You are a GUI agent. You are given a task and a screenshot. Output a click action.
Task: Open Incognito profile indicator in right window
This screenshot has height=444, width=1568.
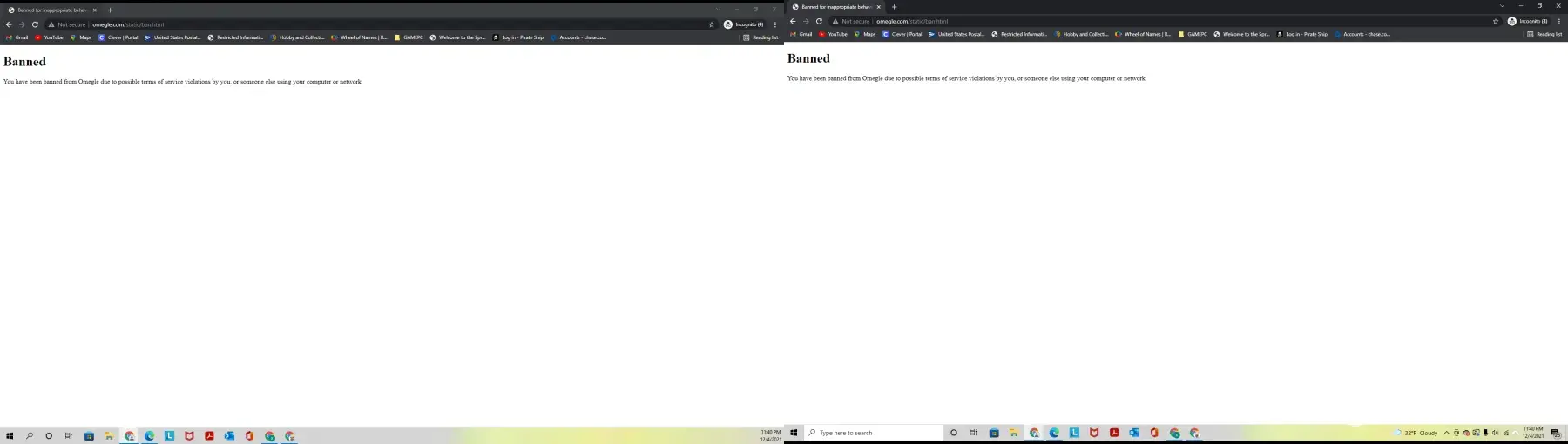point(1528,21)
